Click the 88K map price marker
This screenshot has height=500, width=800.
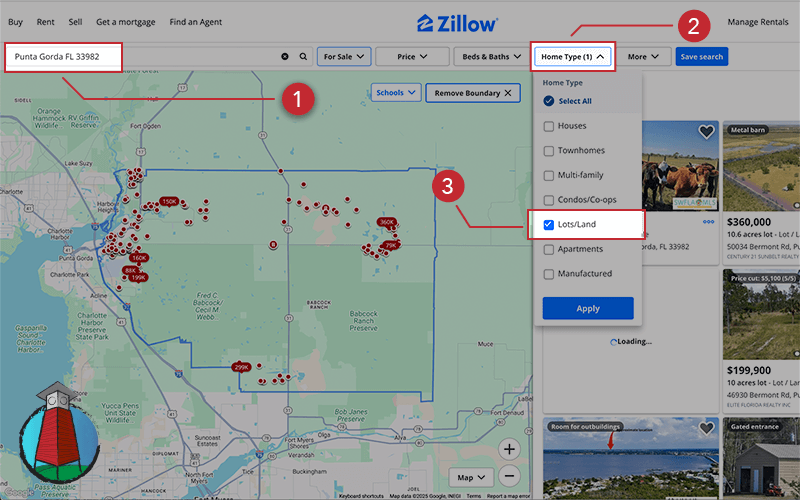tap(130, 270)
